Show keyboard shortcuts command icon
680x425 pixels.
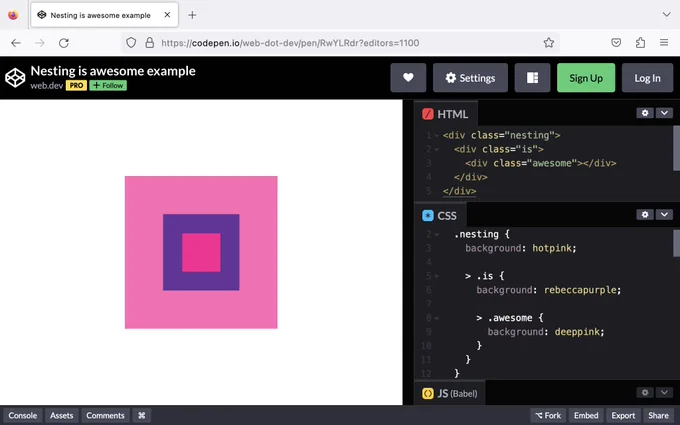tap(141, 415)
